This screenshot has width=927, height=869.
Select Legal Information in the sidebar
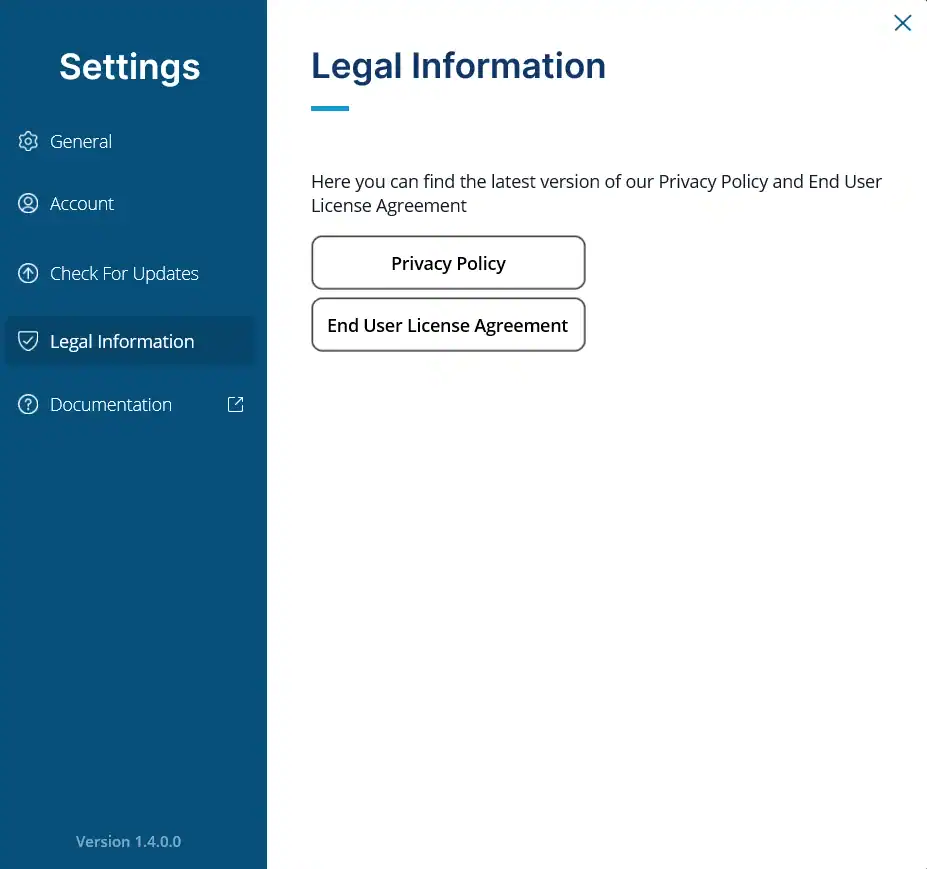122,341
